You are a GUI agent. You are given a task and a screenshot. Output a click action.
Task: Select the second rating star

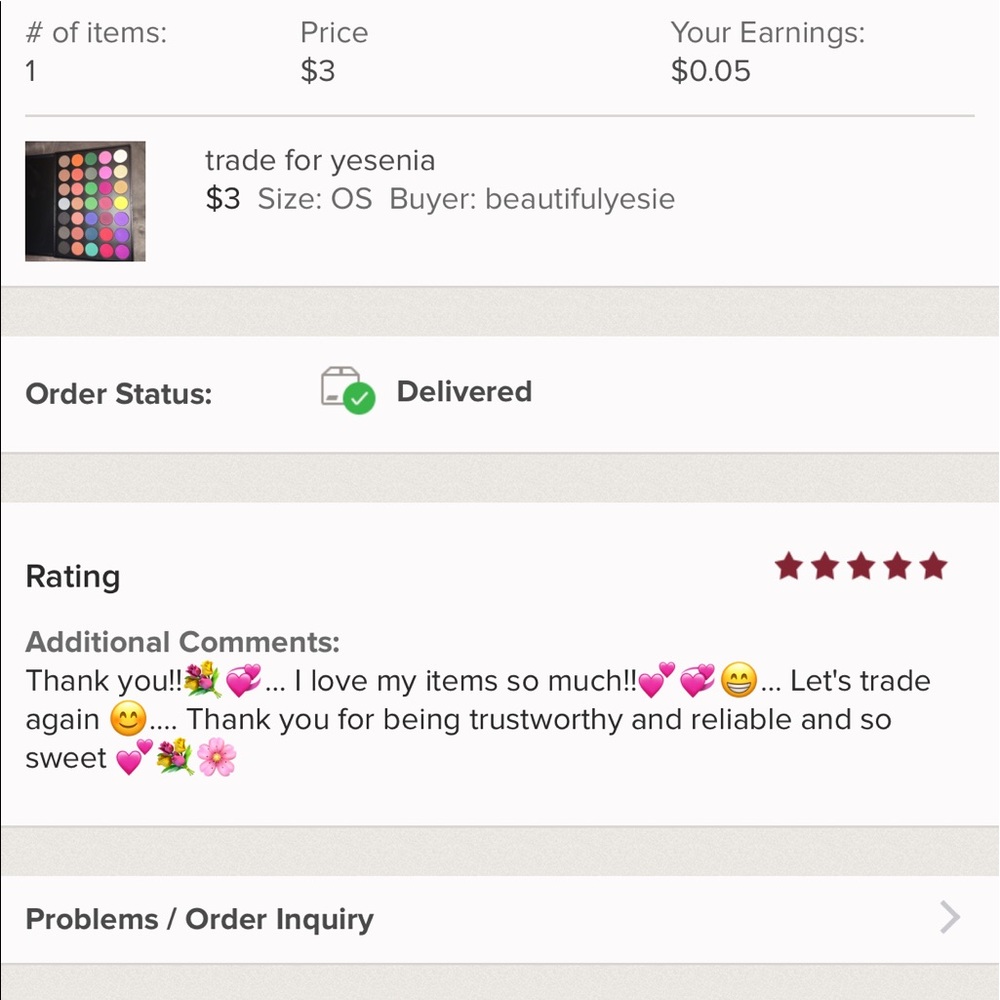pyautogui.click(x=825, y=567)
